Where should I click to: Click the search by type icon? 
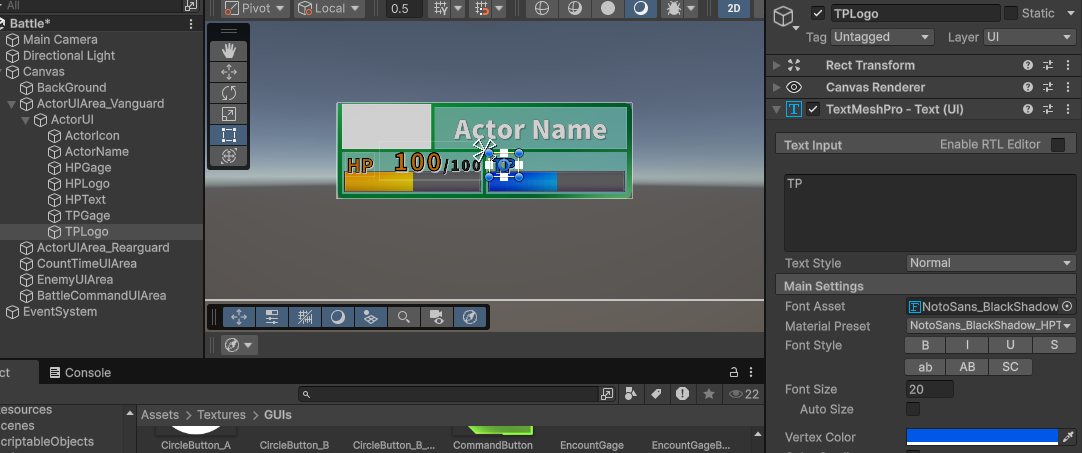631,394
